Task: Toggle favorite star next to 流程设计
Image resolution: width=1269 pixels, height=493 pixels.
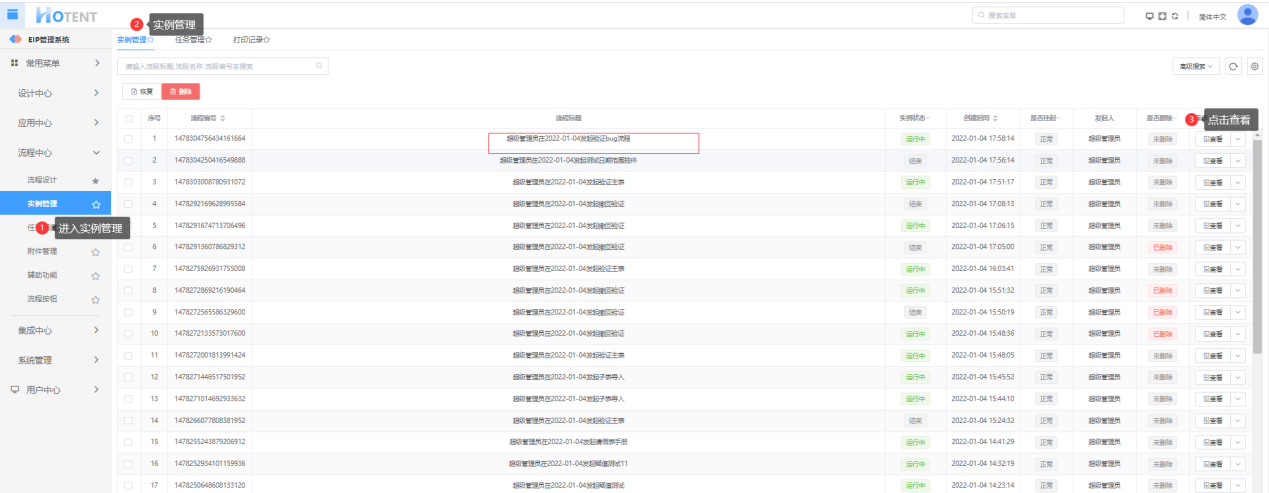Action: (95, 181)
